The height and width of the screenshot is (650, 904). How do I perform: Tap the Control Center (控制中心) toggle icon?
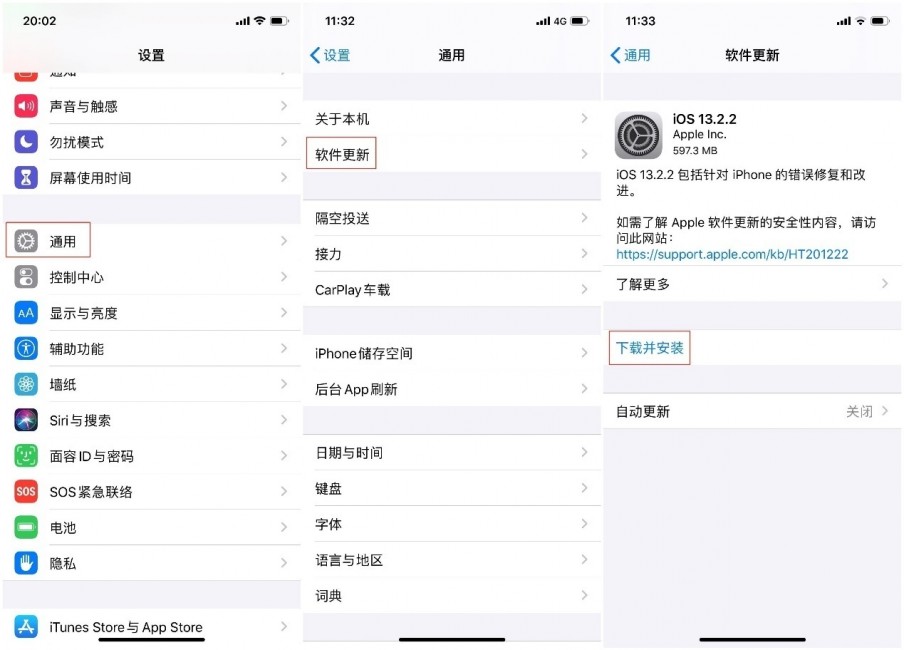coord(26,277)
